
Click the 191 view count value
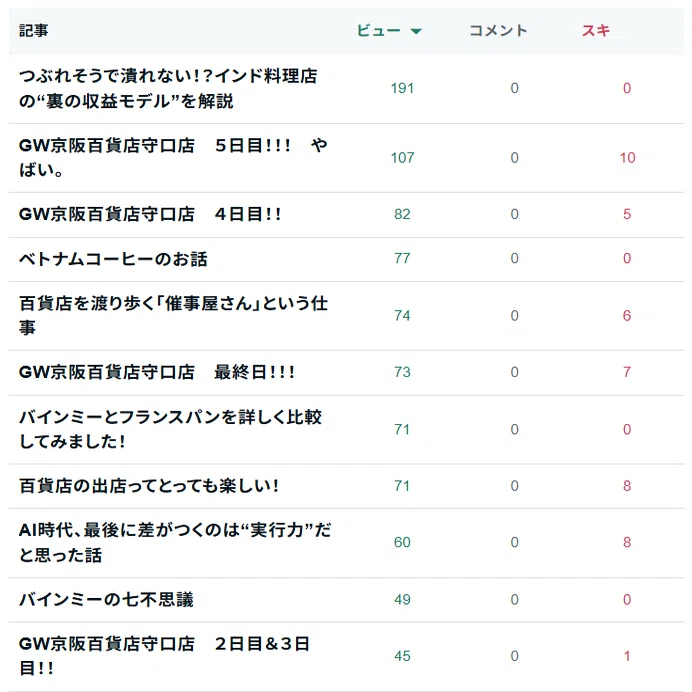(x=402, y=88)
